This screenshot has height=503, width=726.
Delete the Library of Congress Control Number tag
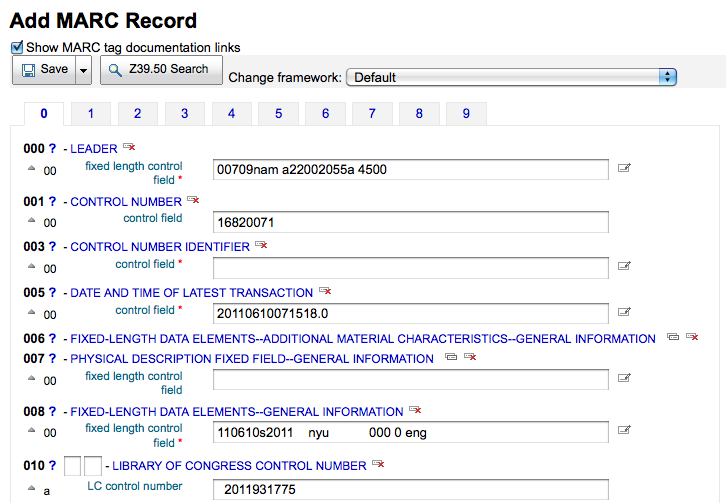point(378,464)
